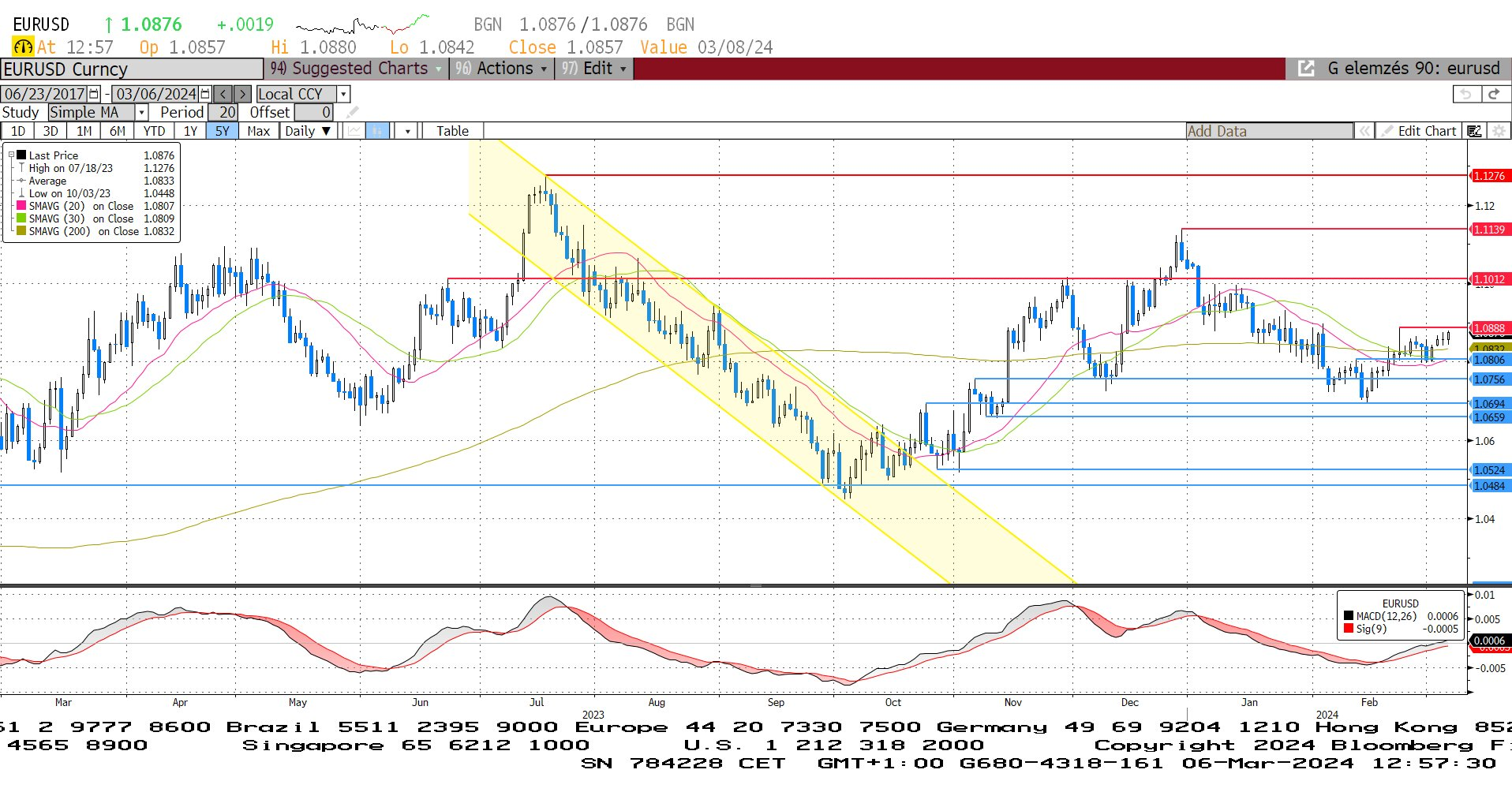This screenshot has height=807, width=1512.
Task: Select the 3D time range
Action: pos(51,131)
